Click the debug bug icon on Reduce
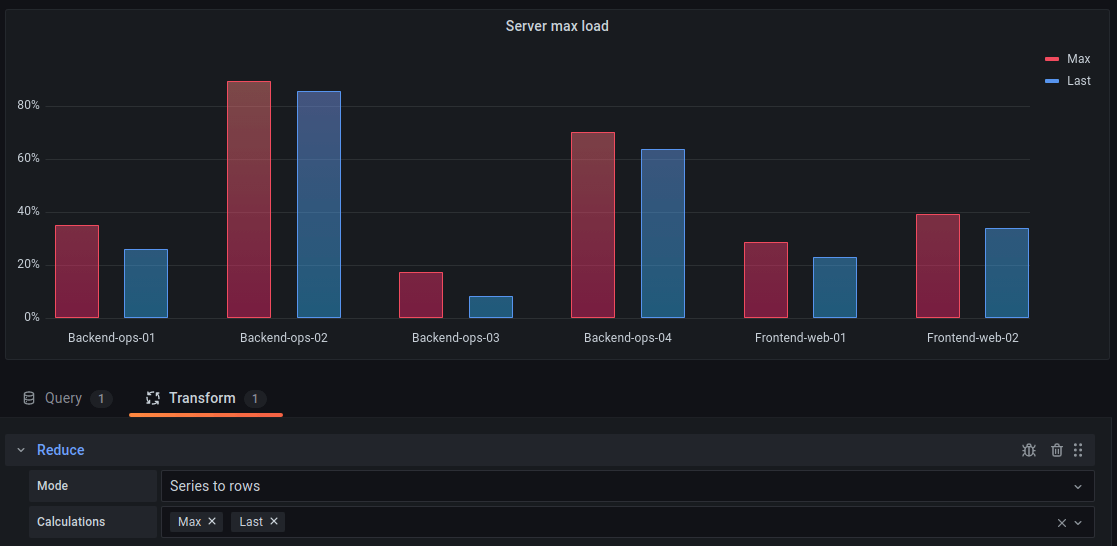This screenshot has width=1117, height=546. point(1029,450)
